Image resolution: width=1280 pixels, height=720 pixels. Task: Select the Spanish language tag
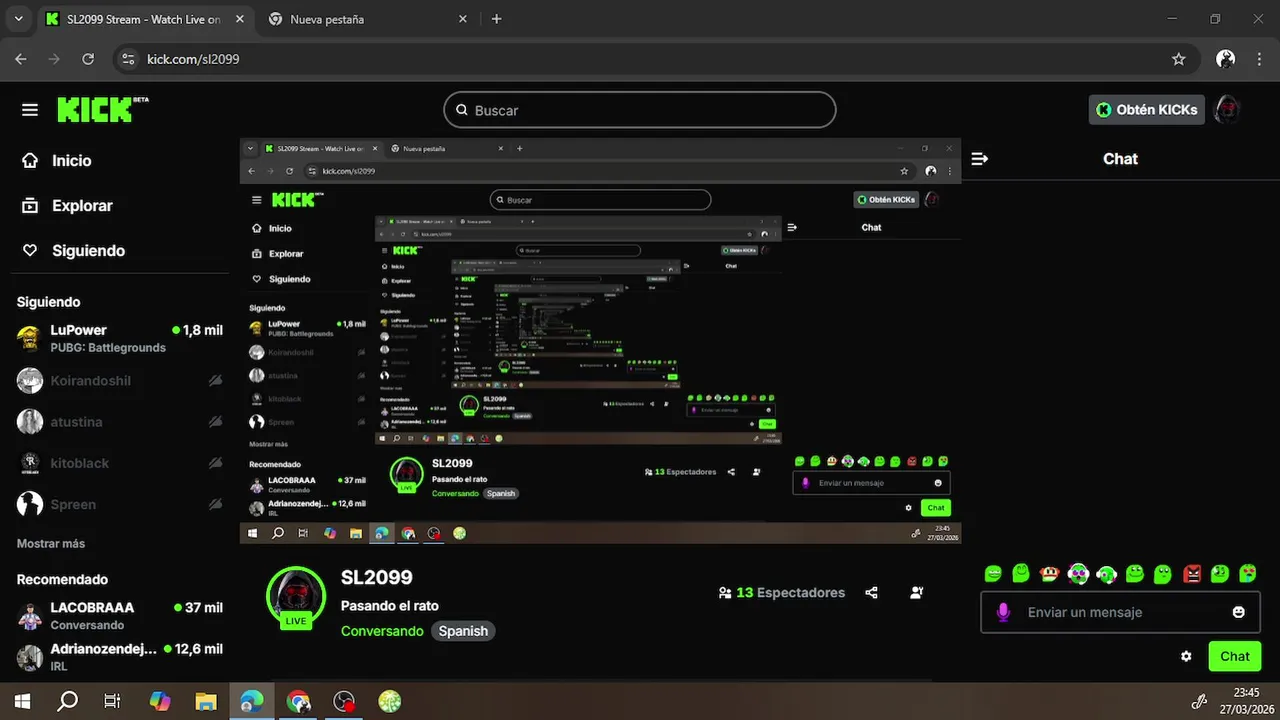pyautogui.click(x=463, y=631)
